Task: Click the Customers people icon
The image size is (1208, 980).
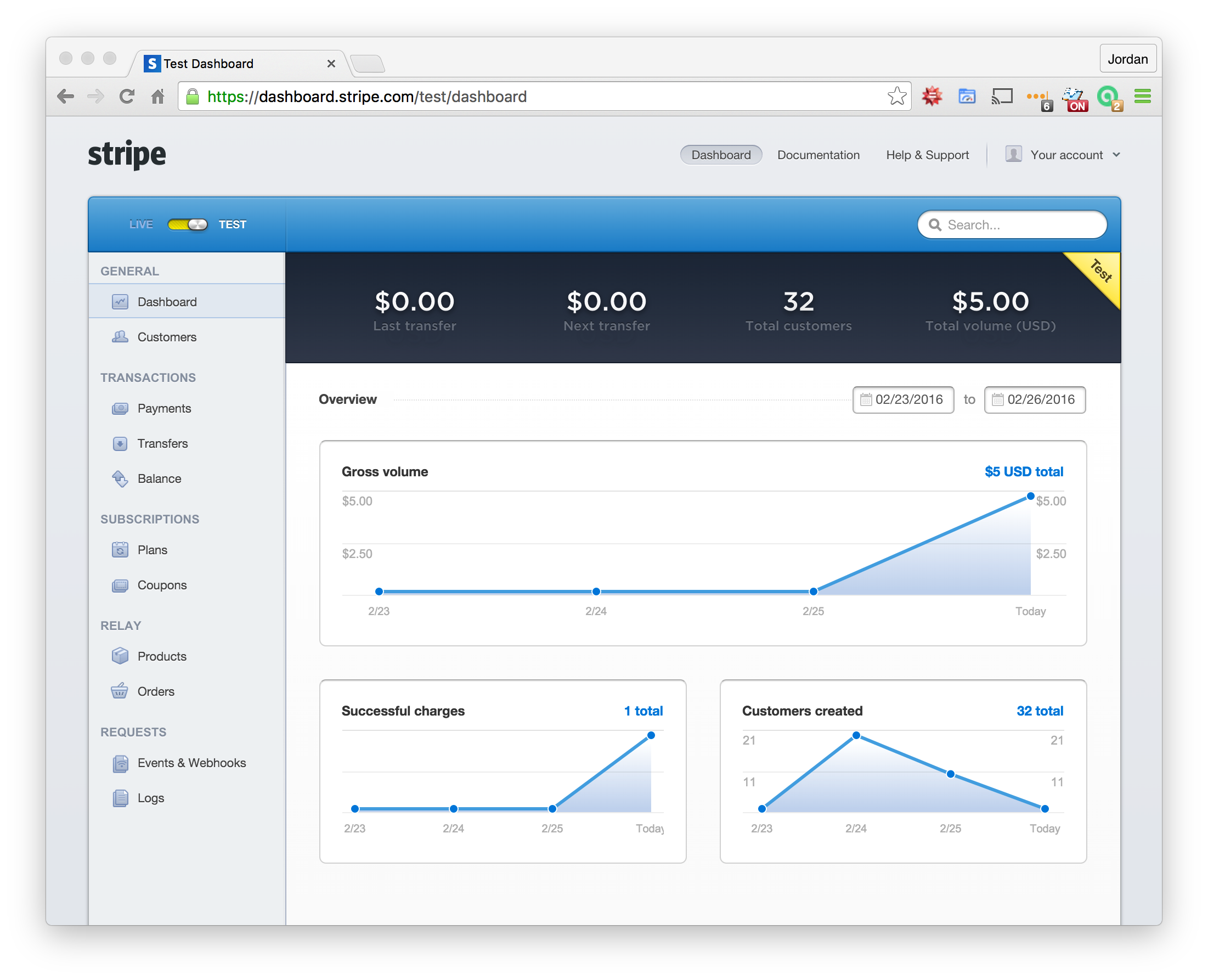Action: 120,337
